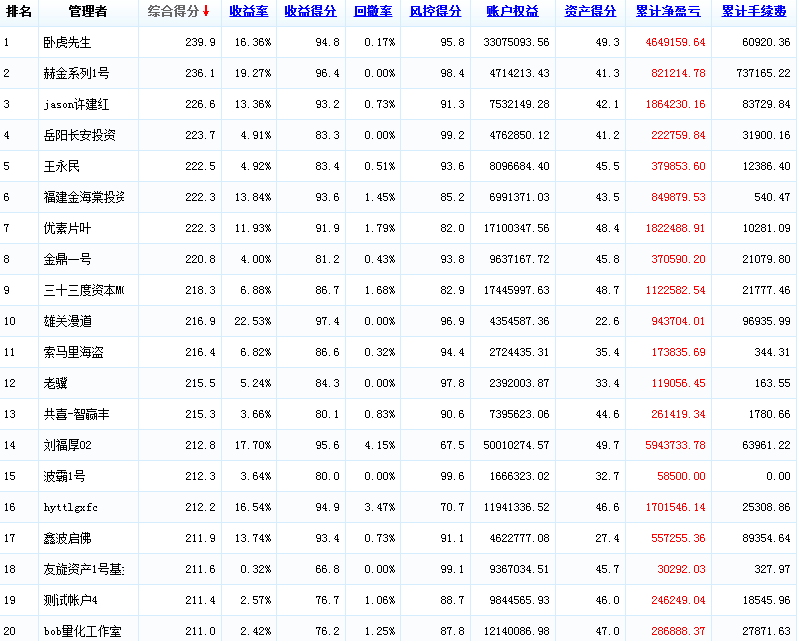
Task: Click the 风控得分 column header
Action: [x=436, y=12]
